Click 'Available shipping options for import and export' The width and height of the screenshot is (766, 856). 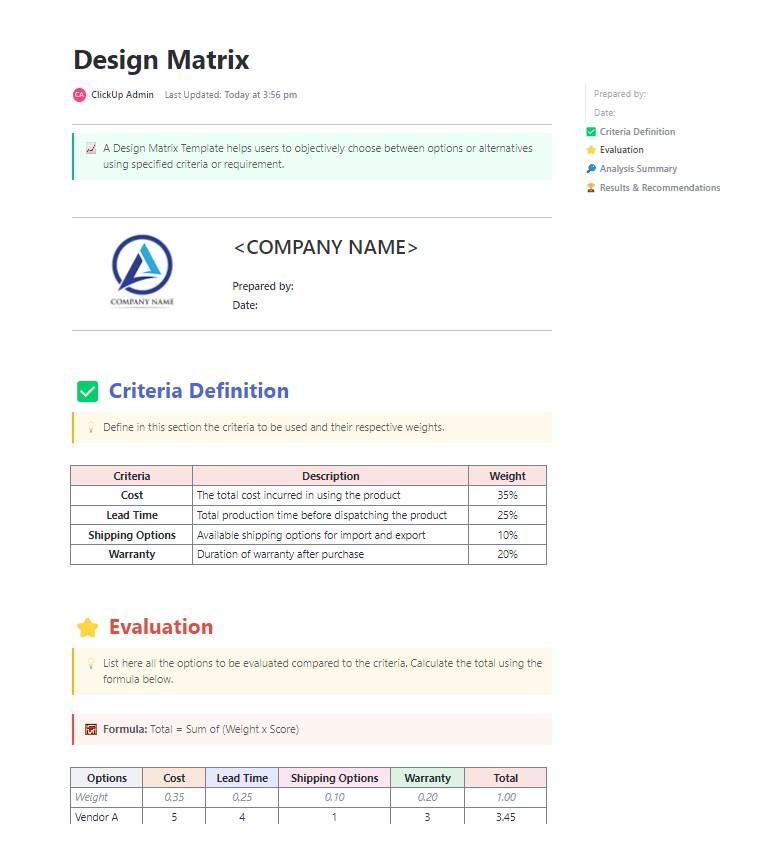tap(311, 535)
